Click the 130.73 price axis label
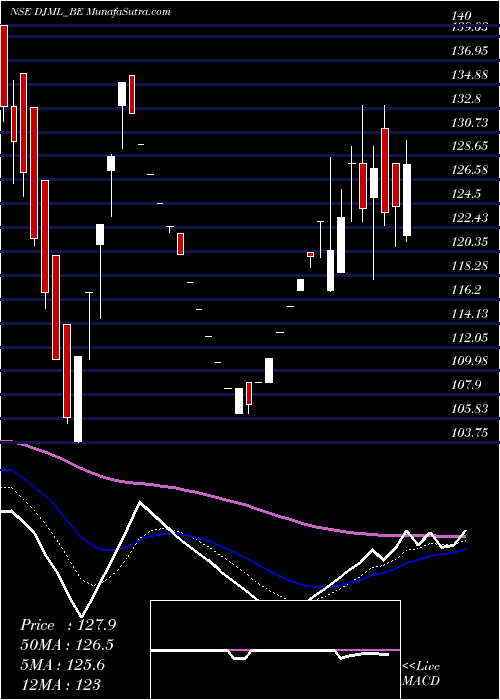 tap(469, 123)
